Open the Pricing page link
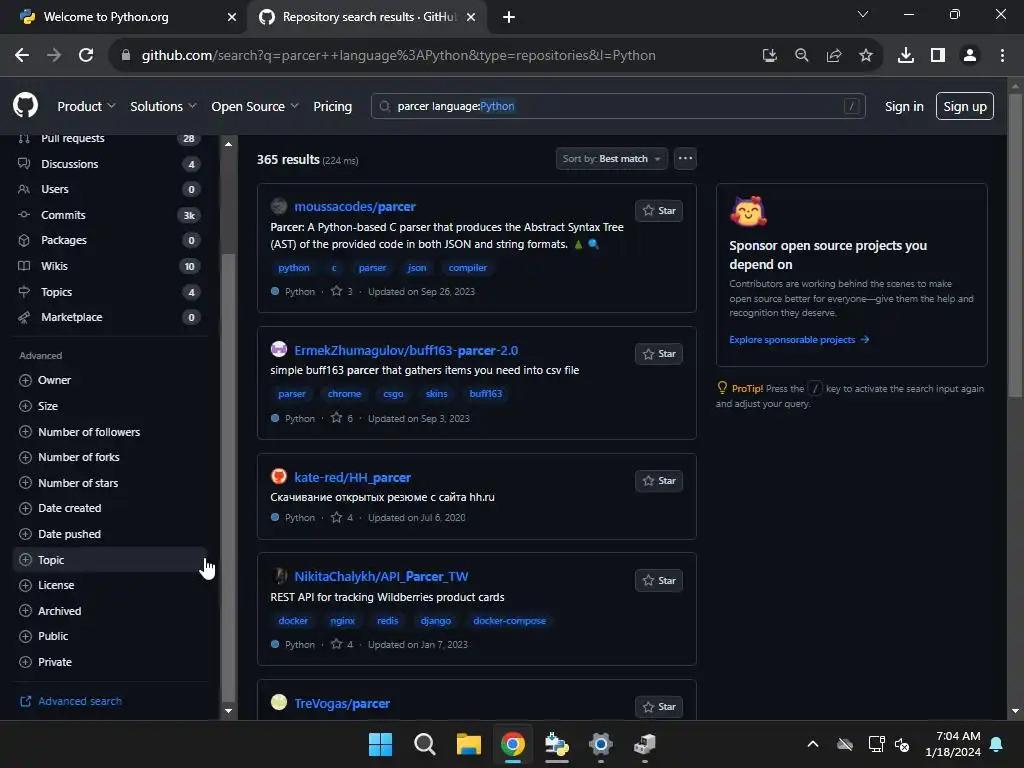Image resolution: width=1024 pixels, height=768 pixels. pos(332,106)
